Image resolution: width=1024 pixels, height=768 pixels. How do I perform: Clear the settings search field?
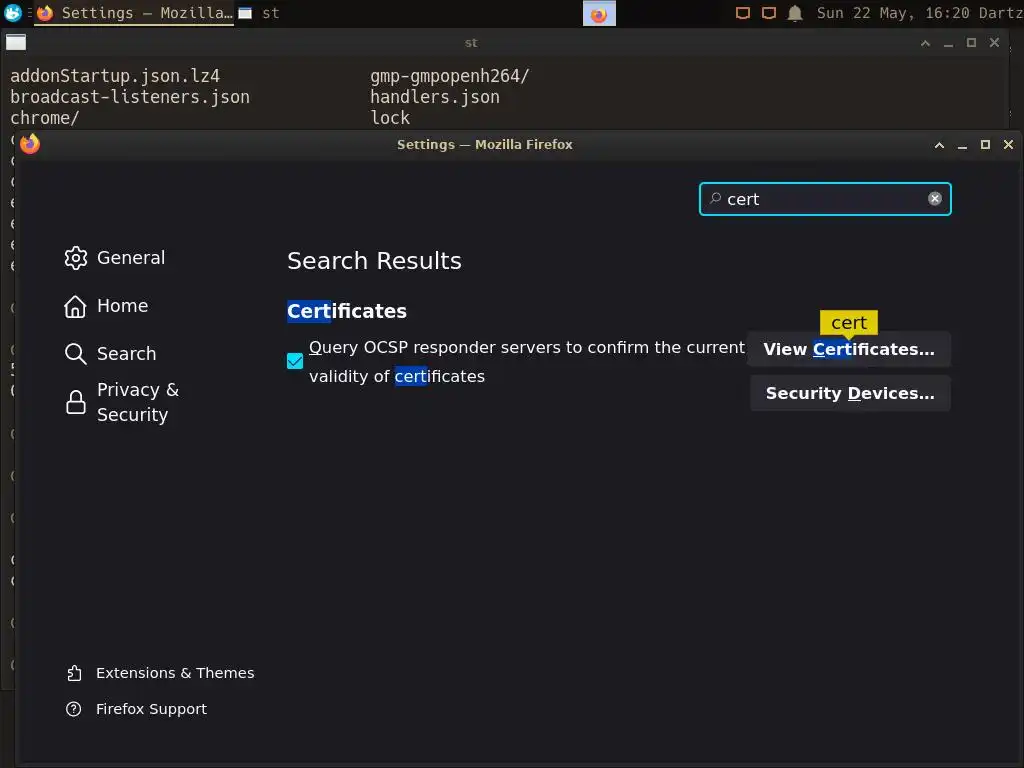coord(935,199)
